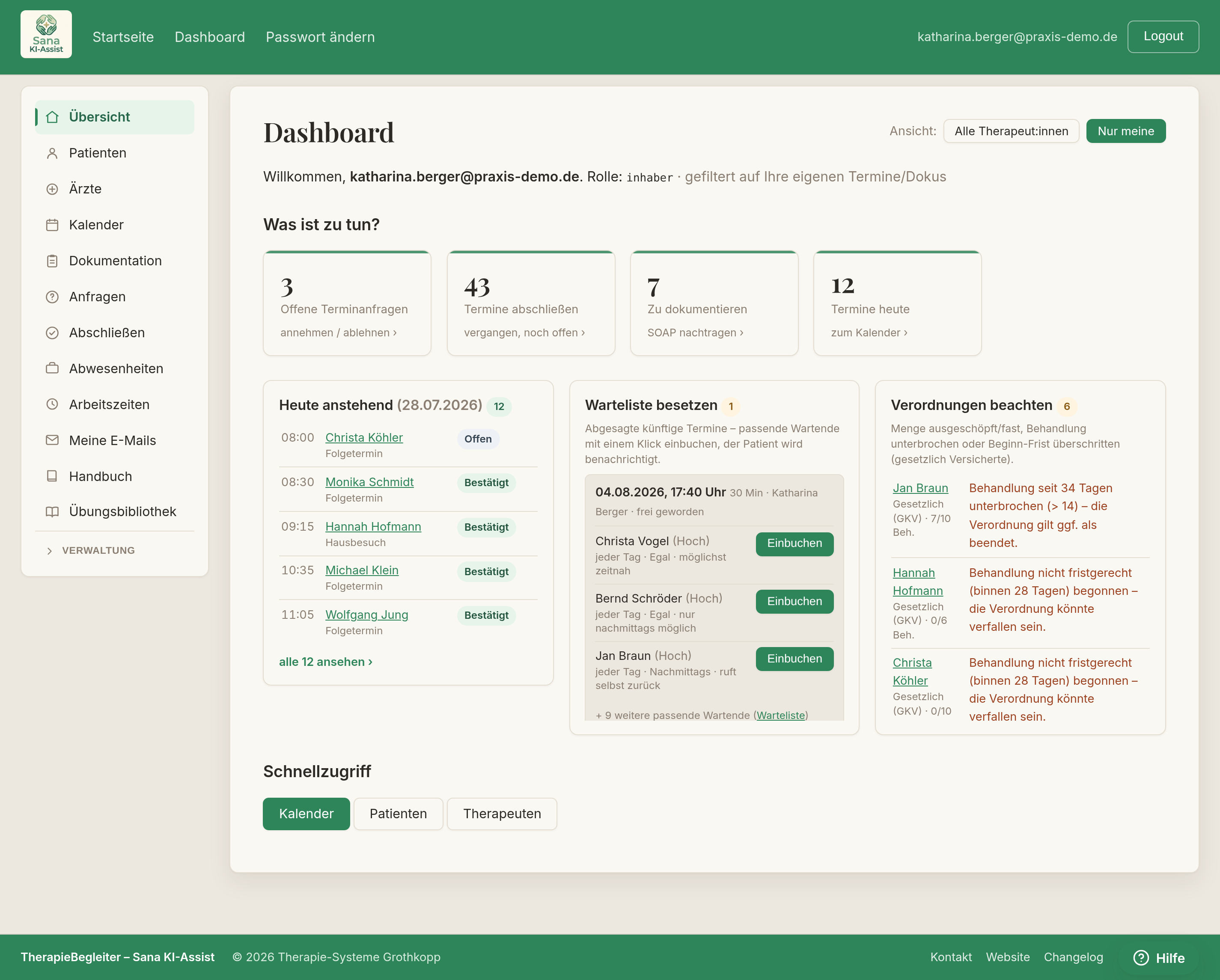Viewport: 1220px width, 980px height.
Task: Open the Dokumentation sidebar entry
Action: click(x=114, y=261)
